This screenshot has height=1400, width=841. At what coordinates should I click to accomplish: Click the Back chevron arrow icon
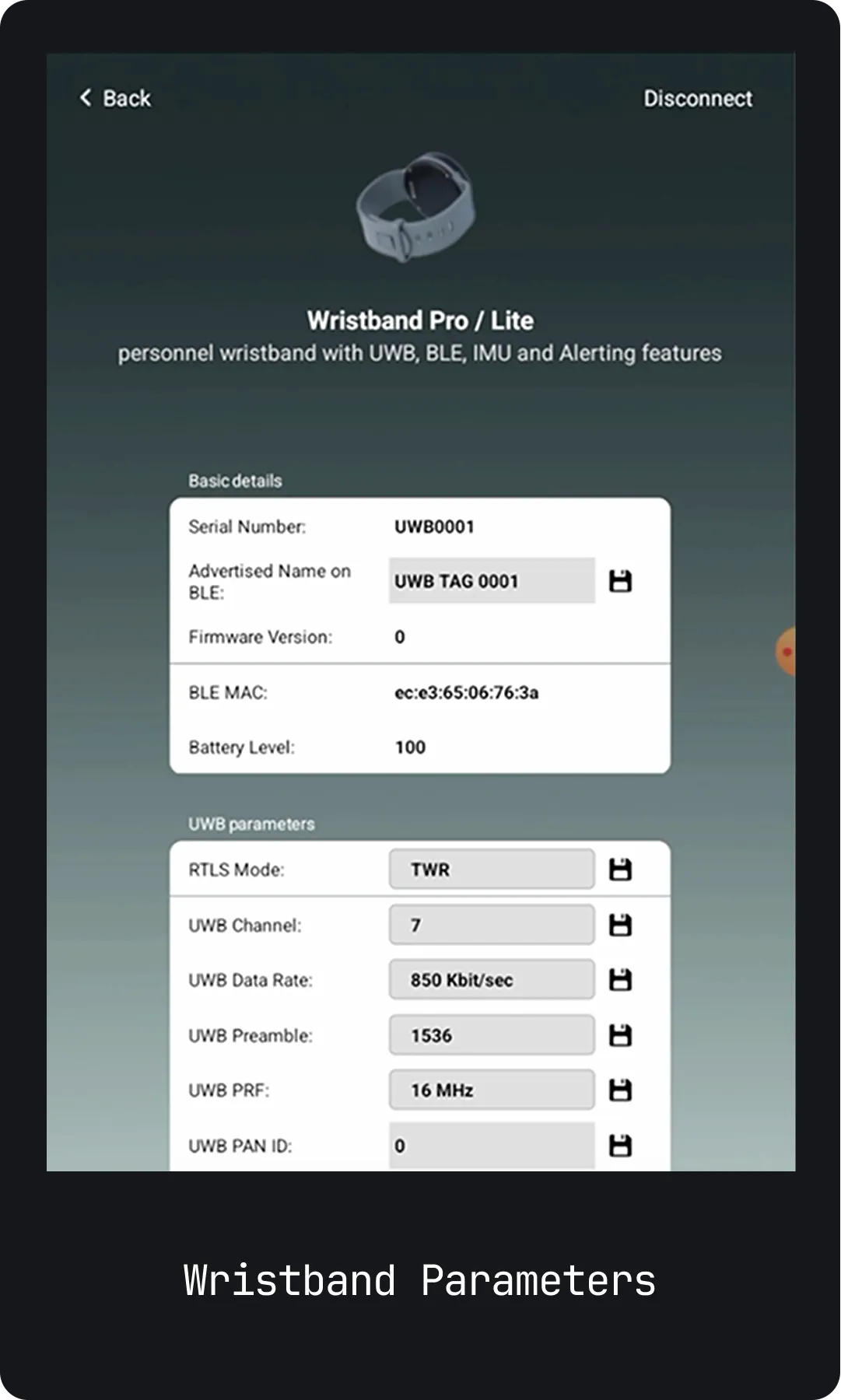point(86,98)
